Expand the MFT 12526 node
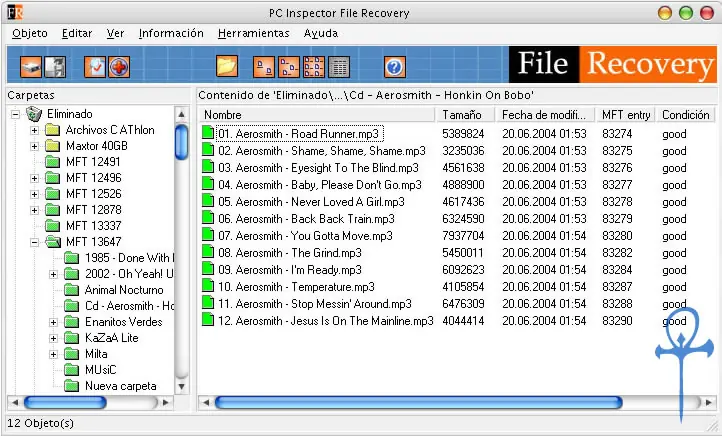722x436 pixels. (35, 194)
